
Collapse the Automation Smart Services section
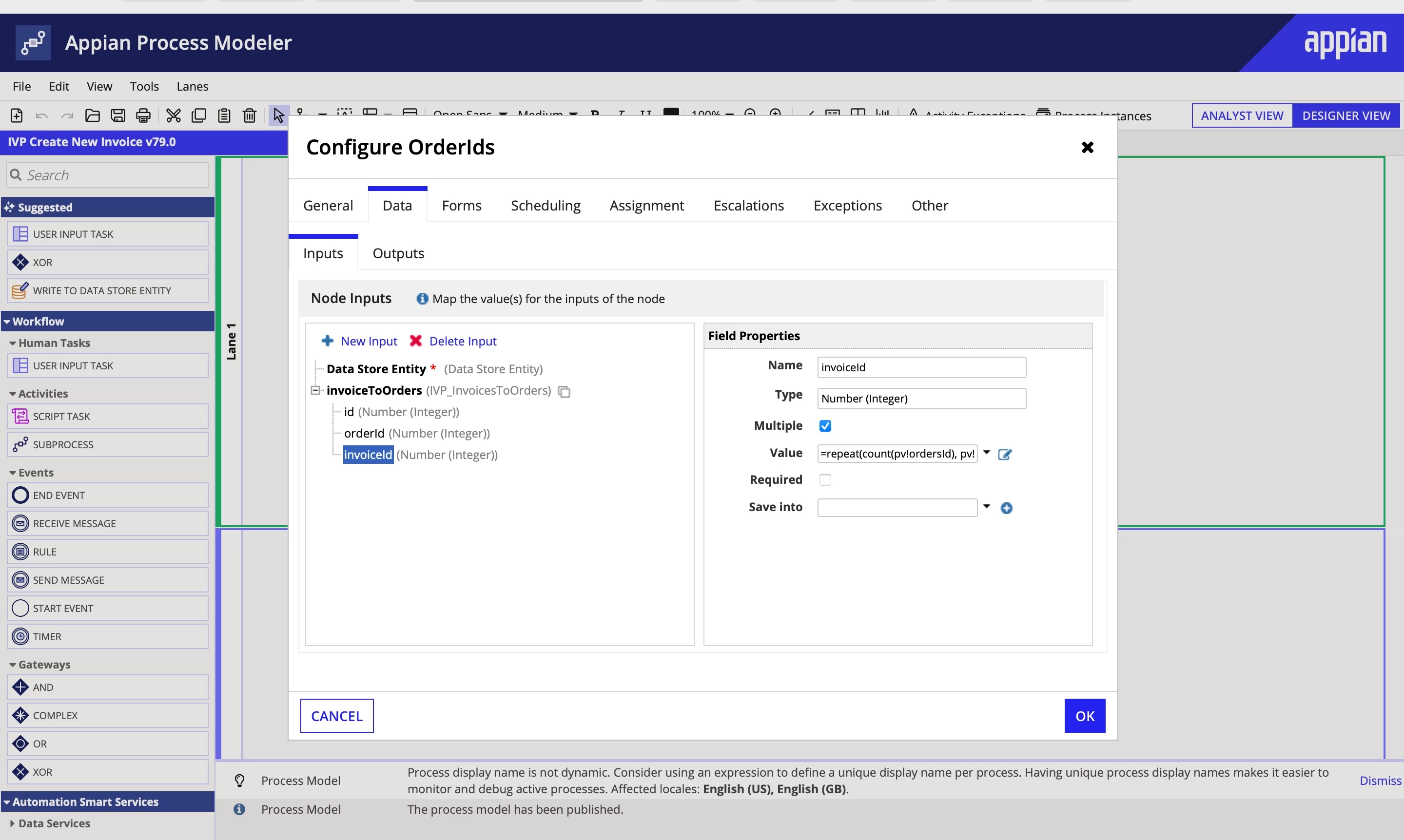point(7,802)
